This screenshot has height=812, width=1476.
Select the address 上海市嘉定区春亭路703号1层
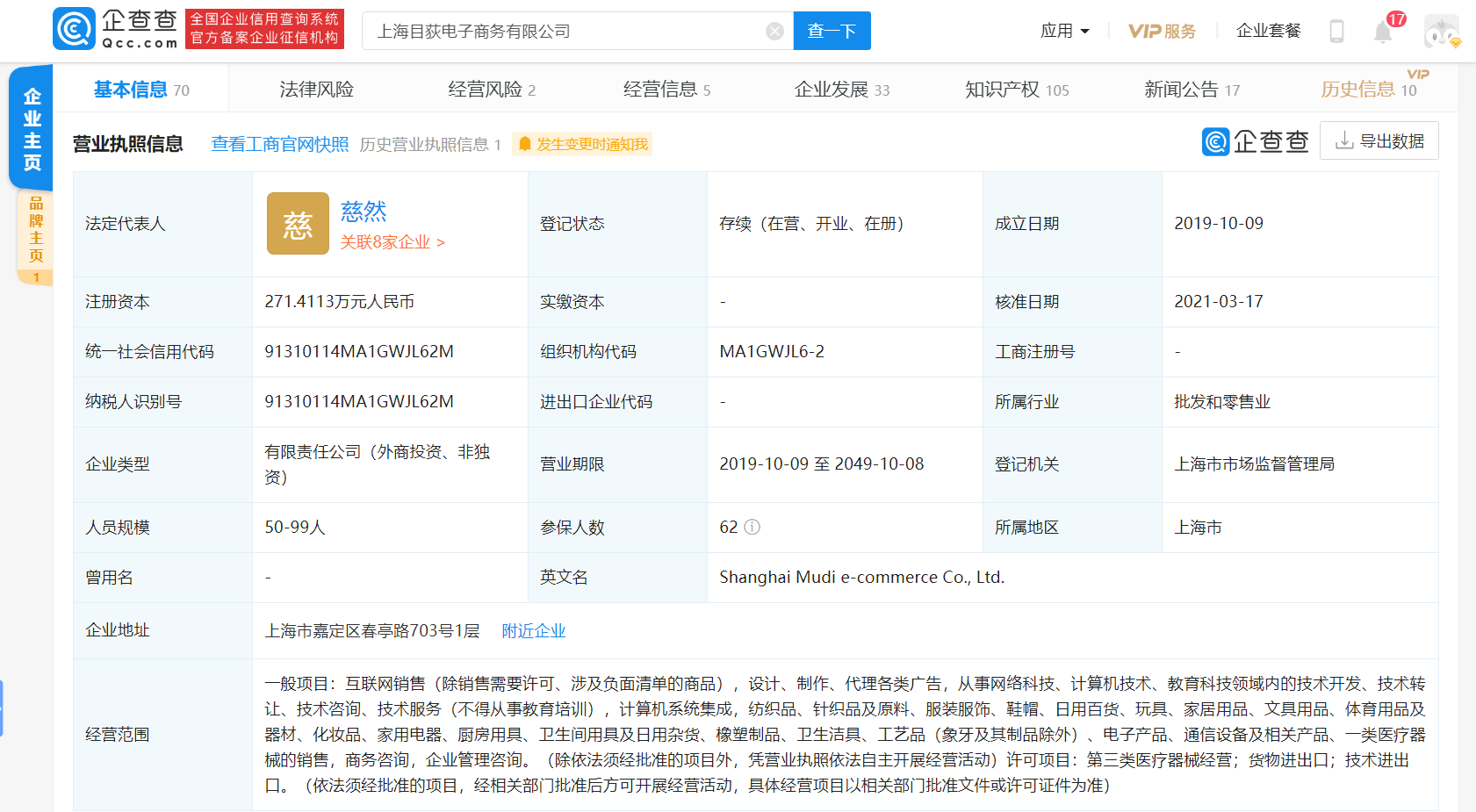coord(372,630)
